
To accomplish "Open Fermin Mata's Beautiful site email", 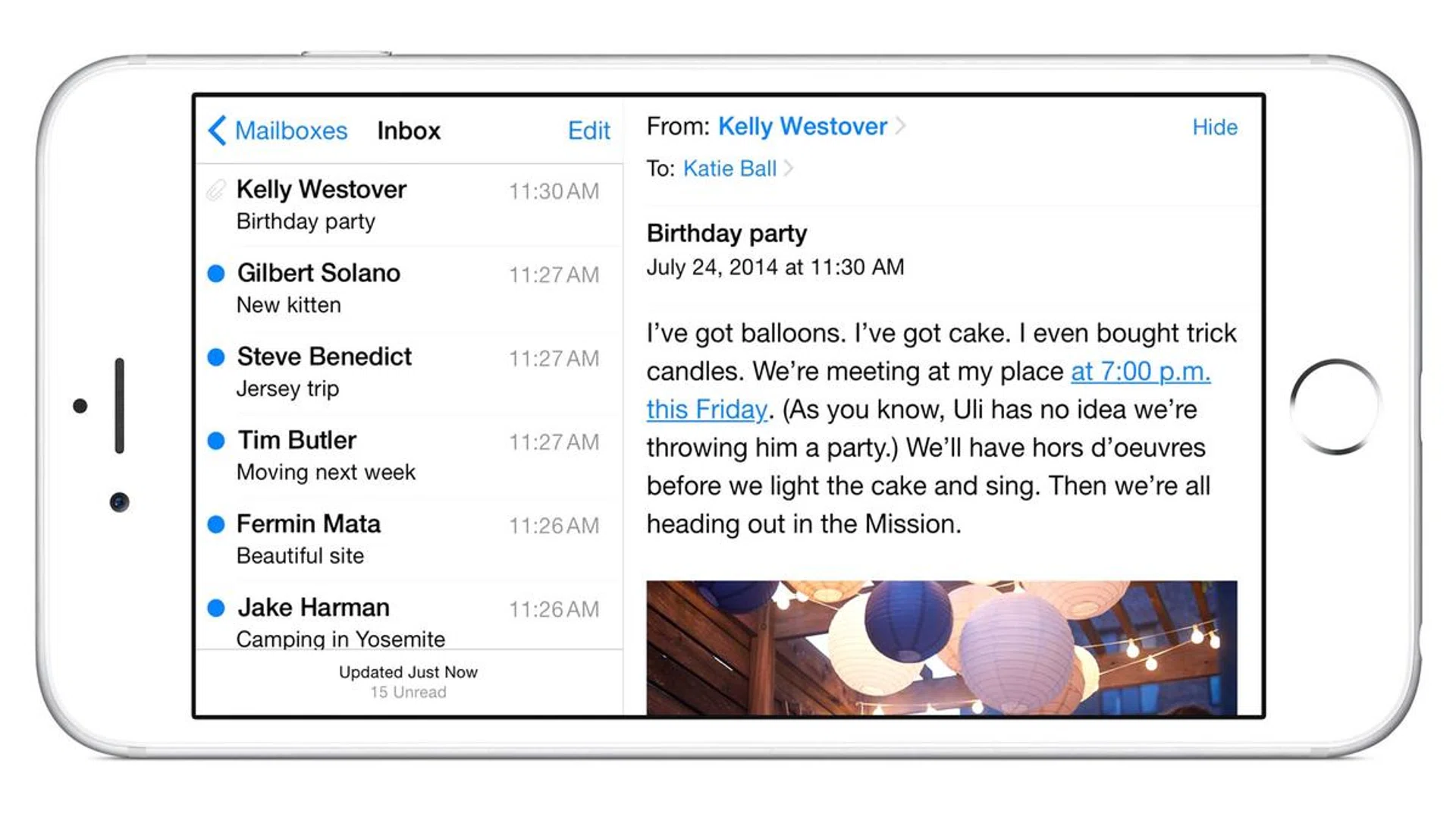I will [409, 539].
